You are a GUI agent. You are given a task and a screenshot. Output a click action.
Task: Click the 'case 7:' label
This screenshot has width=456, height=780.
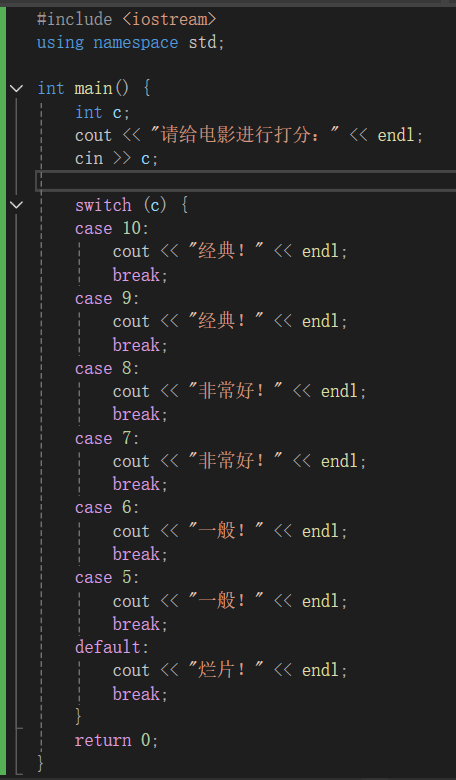(107, 438)
